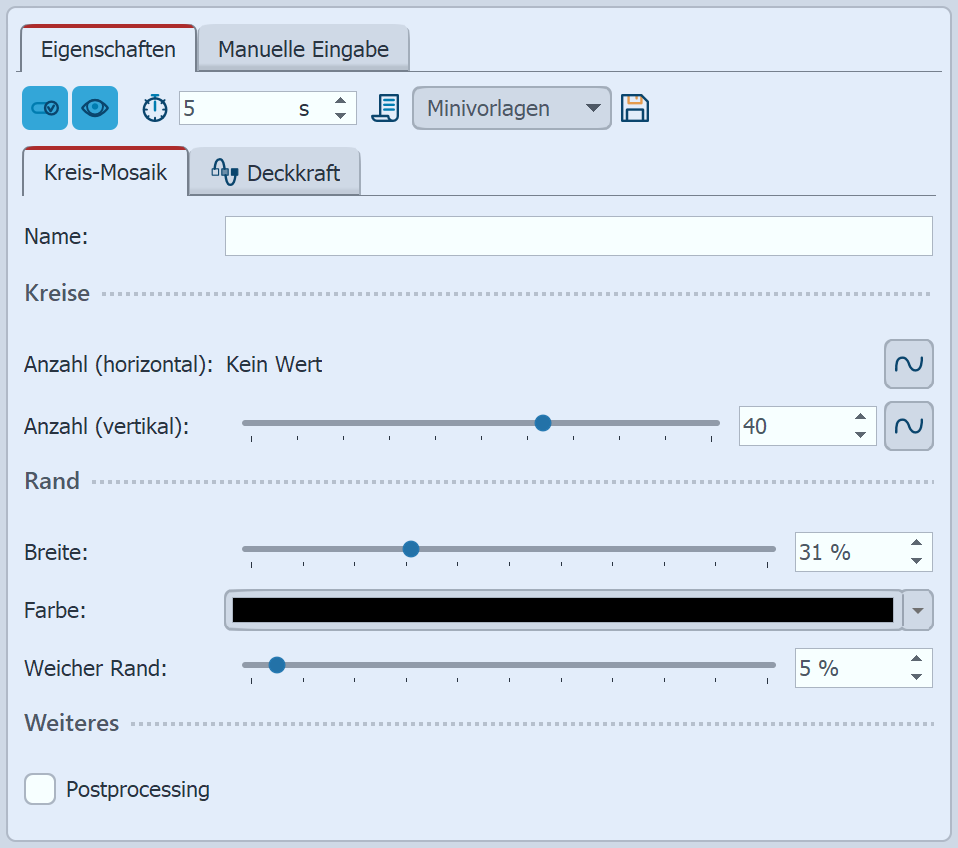Toggle the blue activation switch icon
This screenshot has width=958, height=848.
[45, 108]
